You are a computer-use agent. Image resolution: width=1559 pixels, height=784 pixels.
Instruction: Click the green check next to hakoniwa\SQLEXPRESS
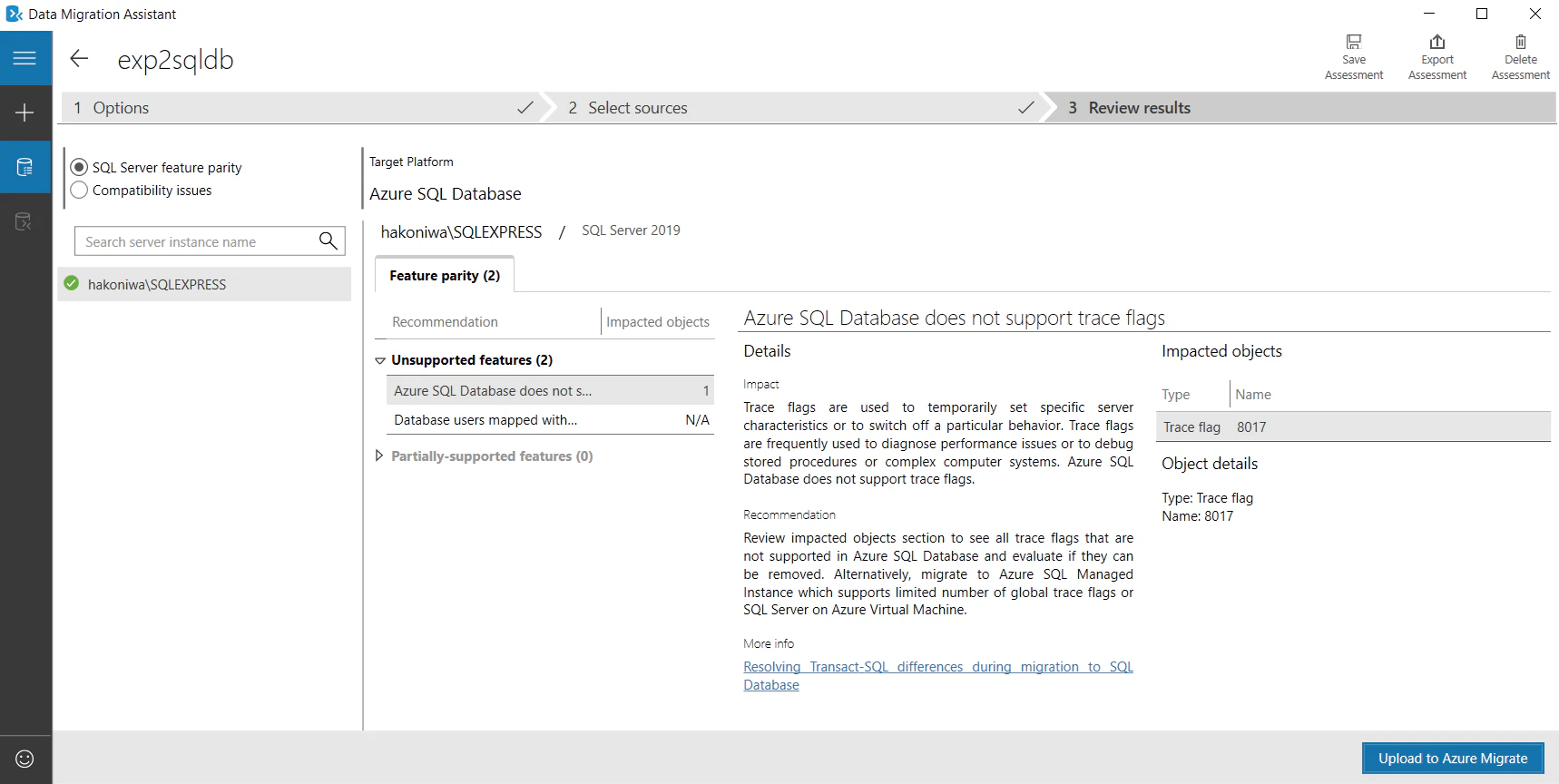(72, 284)
